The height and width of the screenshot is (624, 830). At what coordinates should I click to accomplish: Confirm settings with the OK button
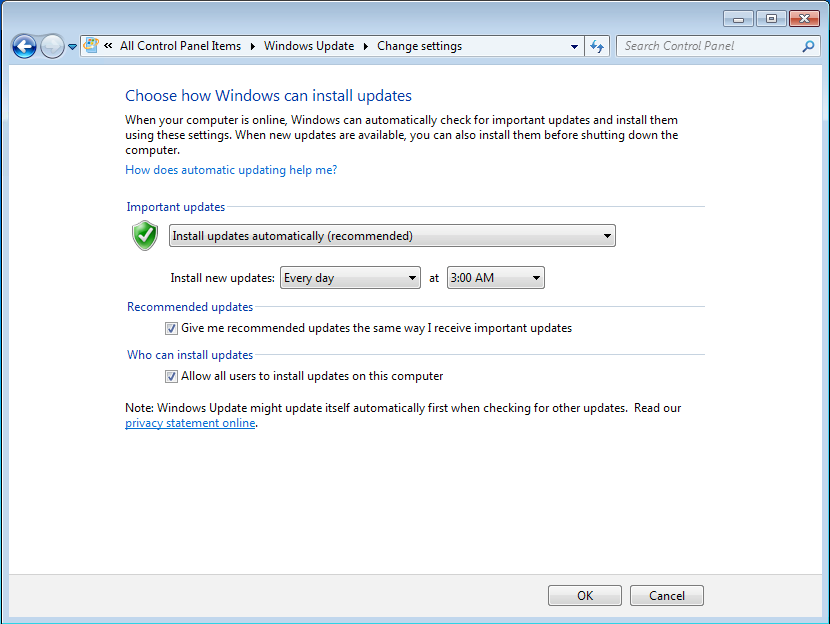pyautogui.click(x=585, y=595)
